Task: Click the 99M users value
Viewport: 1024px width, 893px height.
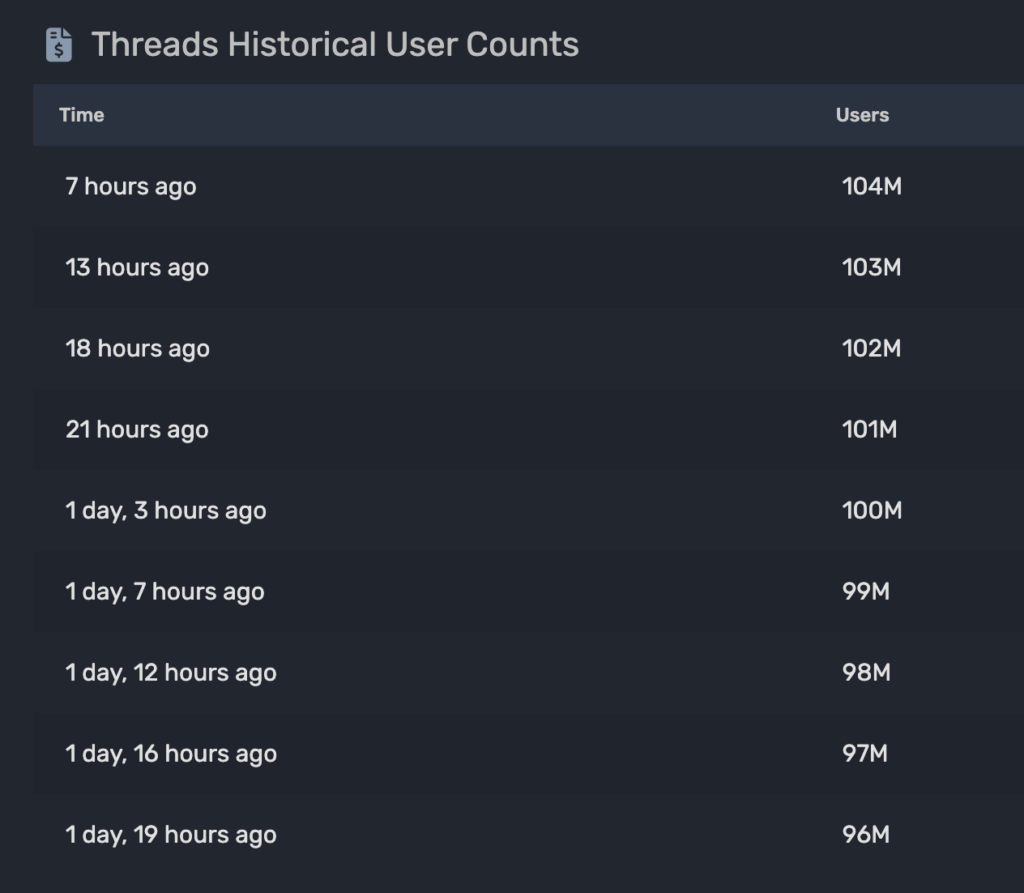Action: (x=866, y=591)
